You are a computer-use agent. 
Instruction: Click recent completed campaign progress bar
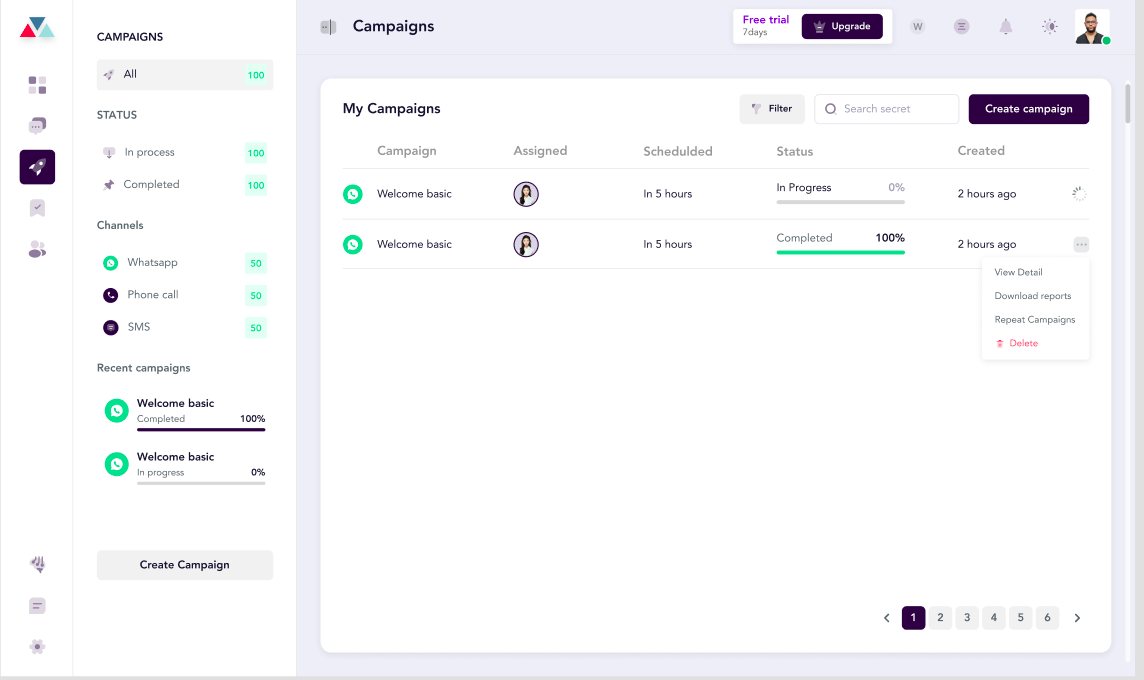click(x=201, y=430)
